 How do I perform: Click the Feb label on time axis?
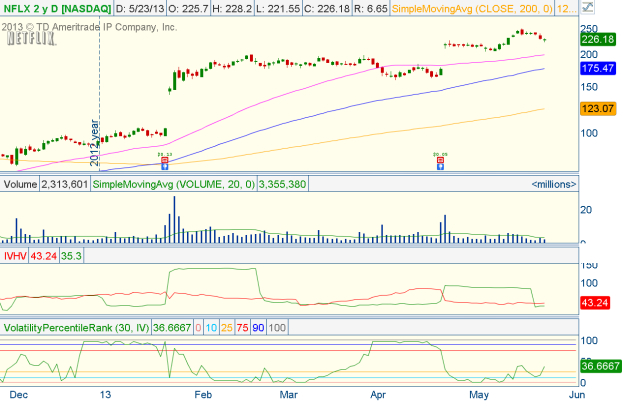tap(202, 393)
